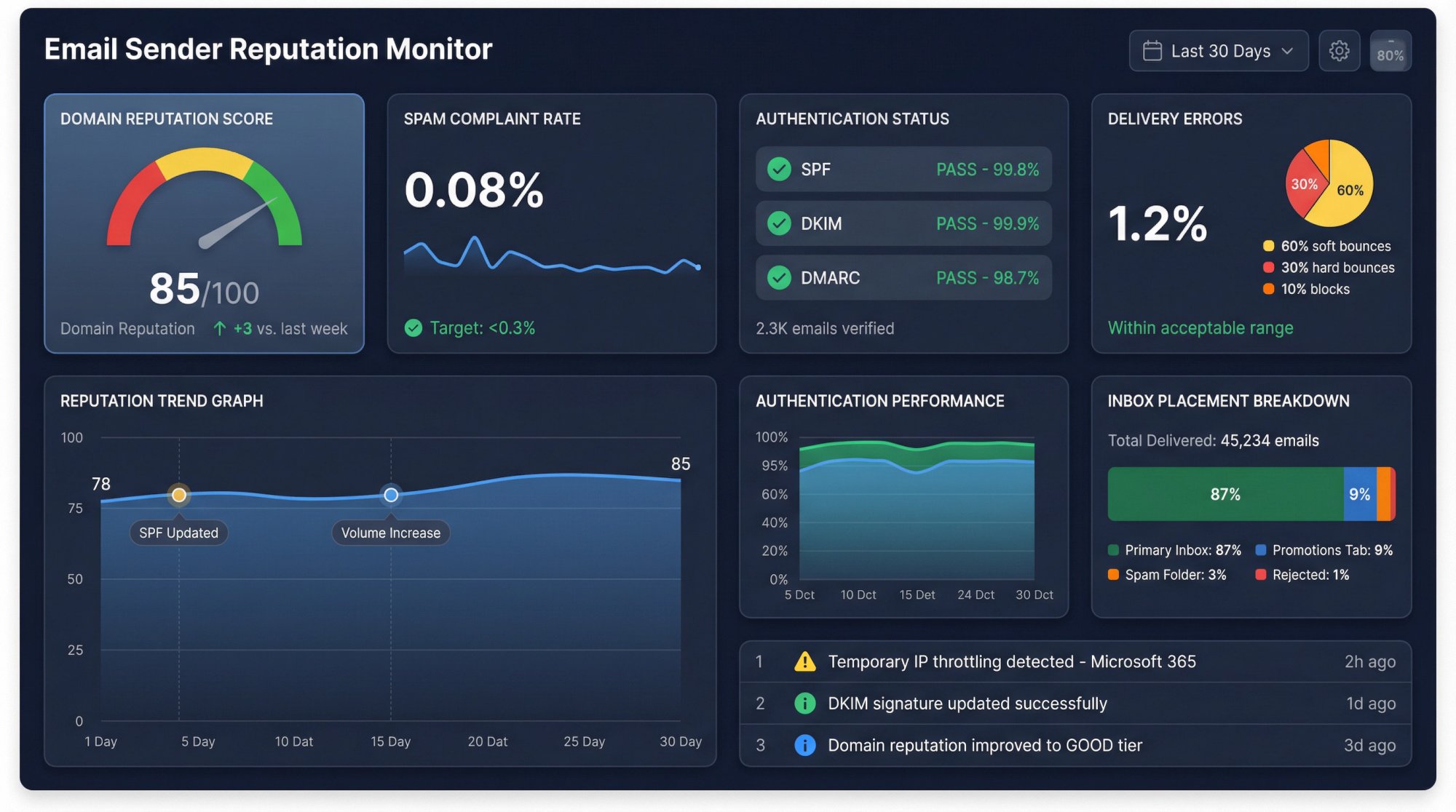Select the Domain Reputation Score card
This screenshot has width=1456, height=812.
(204, 223)
